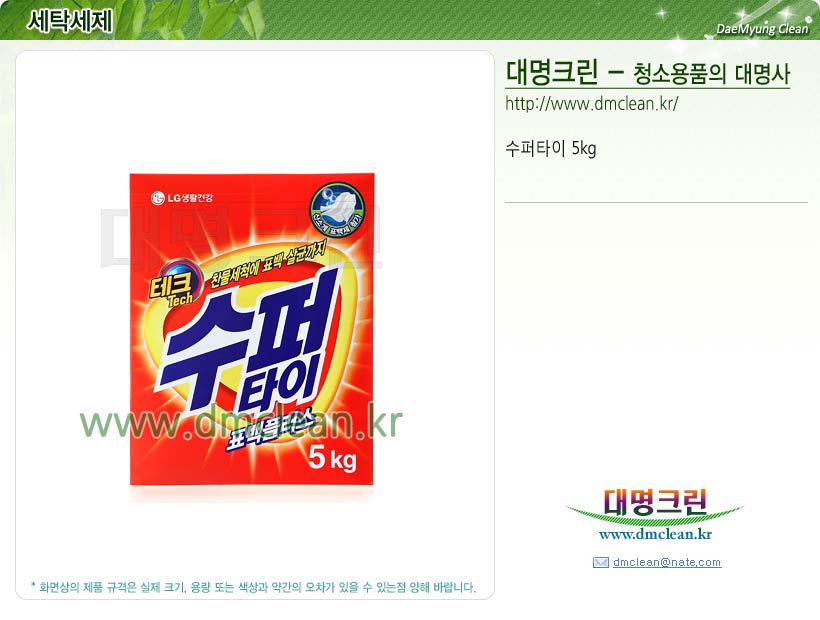Click the 수퍼타이 5kg product name
Screen dimensions: 820x620
[x=551, y=148]
